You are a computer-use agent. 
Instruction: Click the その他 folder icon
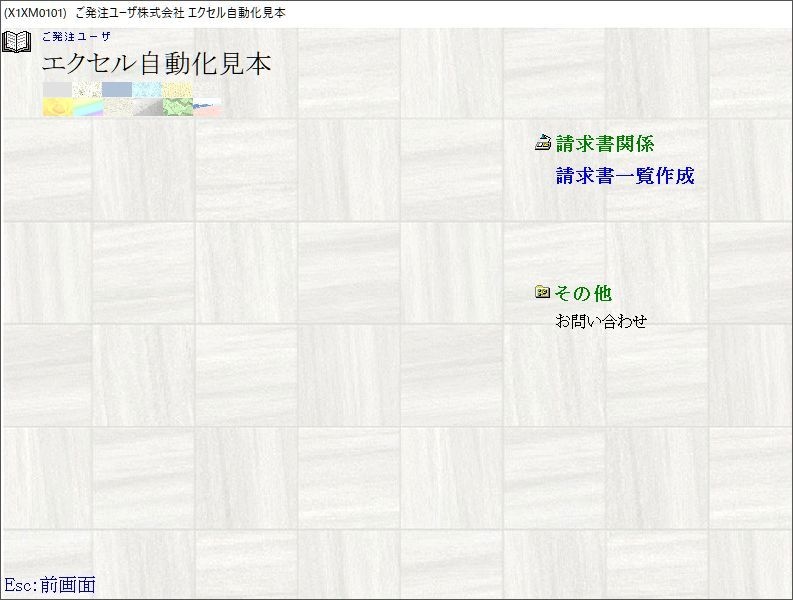[x=543, y=292]
